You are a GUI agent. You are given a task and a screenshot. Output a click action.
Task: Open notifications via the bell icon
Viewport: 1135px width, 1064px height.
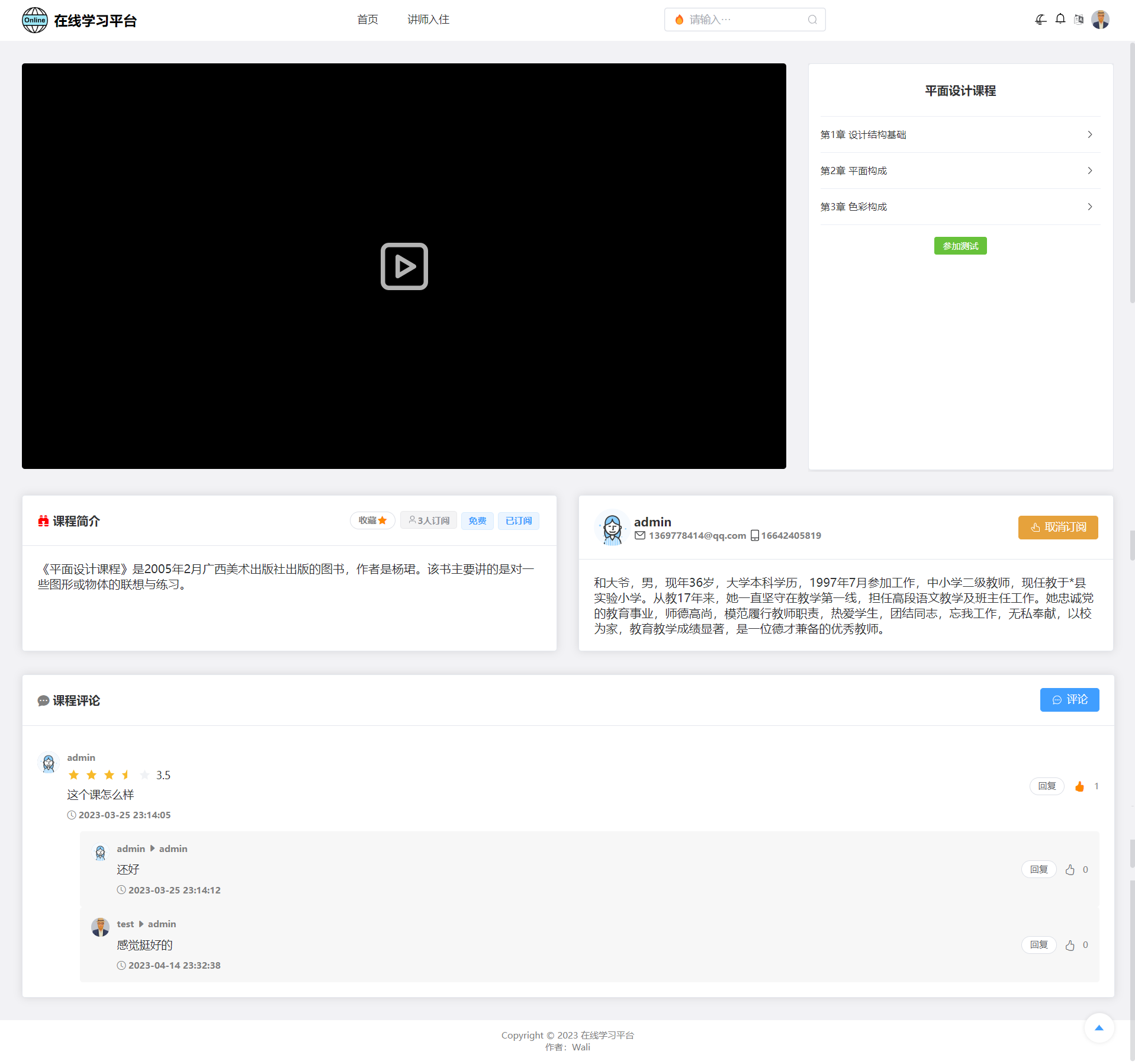[1060, 20]
